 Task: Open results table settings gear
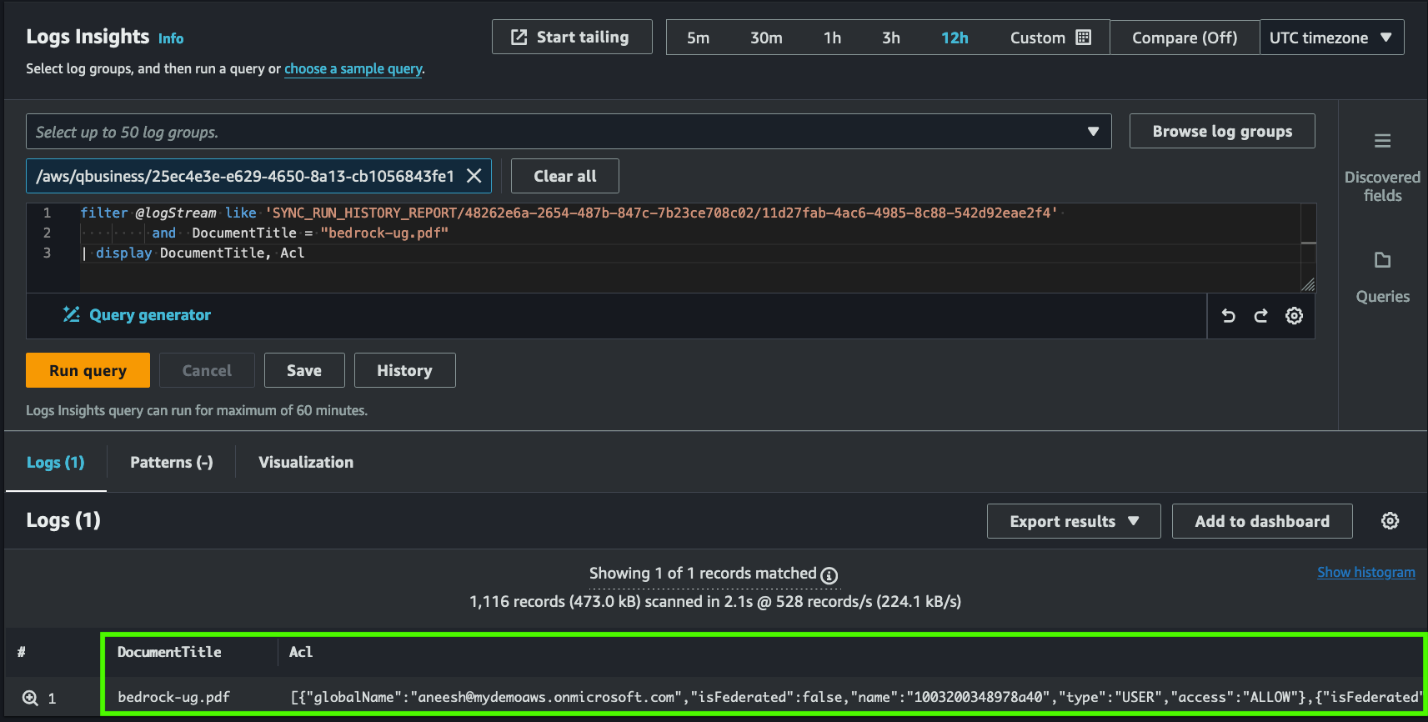[x=1389, y=521]
